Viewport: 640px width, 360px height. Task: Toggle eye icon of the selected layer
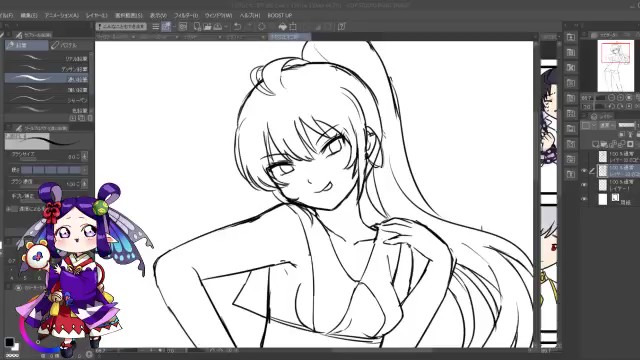click(584, 171)
